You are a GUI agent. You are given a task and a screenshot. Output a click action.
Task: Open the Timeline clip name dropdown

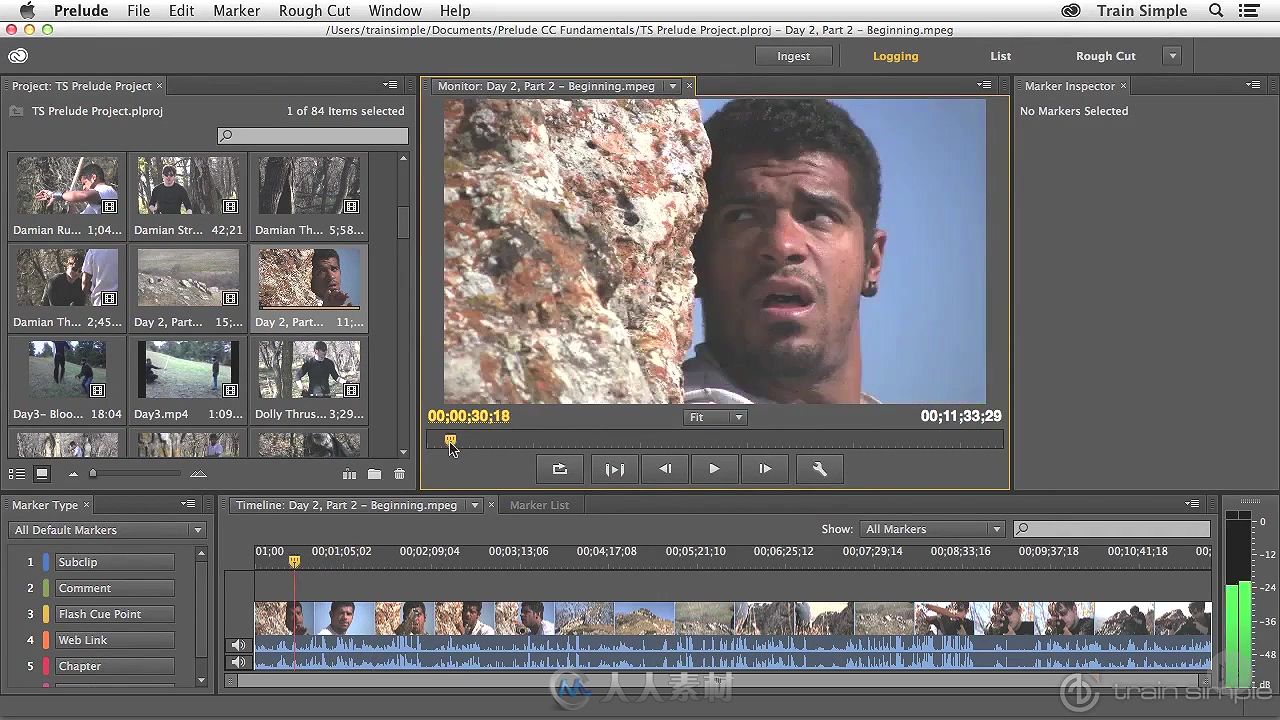click(x=475, y=505)
